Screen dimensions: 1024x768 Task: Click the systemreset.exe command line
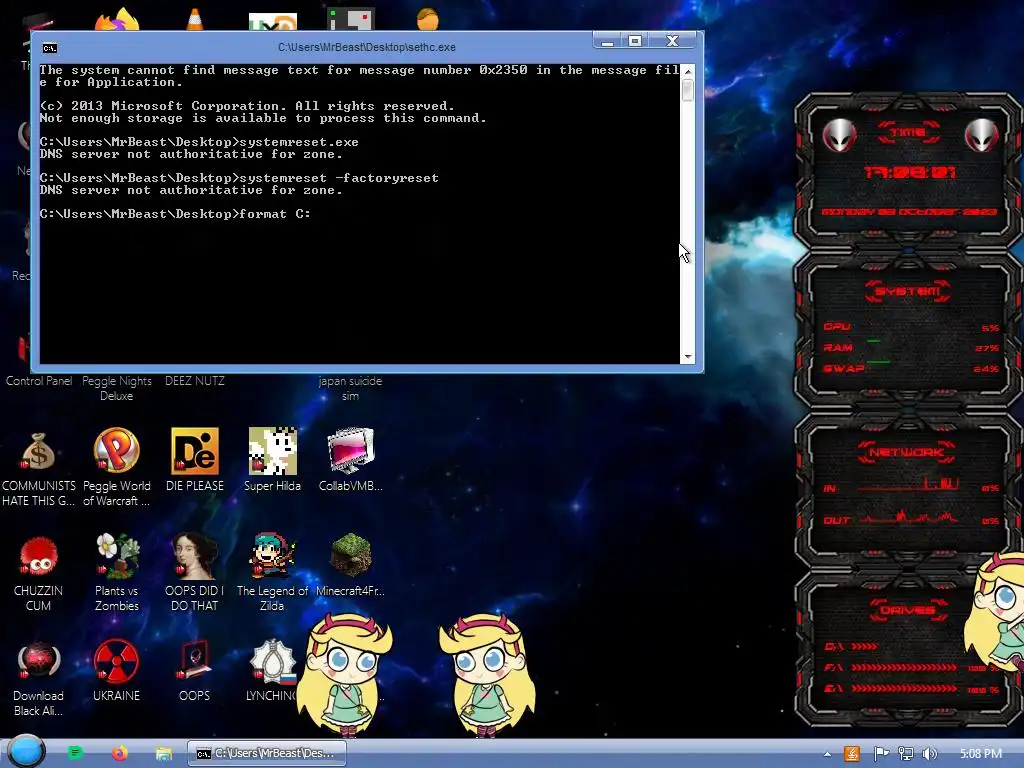(x=199, y=142)
